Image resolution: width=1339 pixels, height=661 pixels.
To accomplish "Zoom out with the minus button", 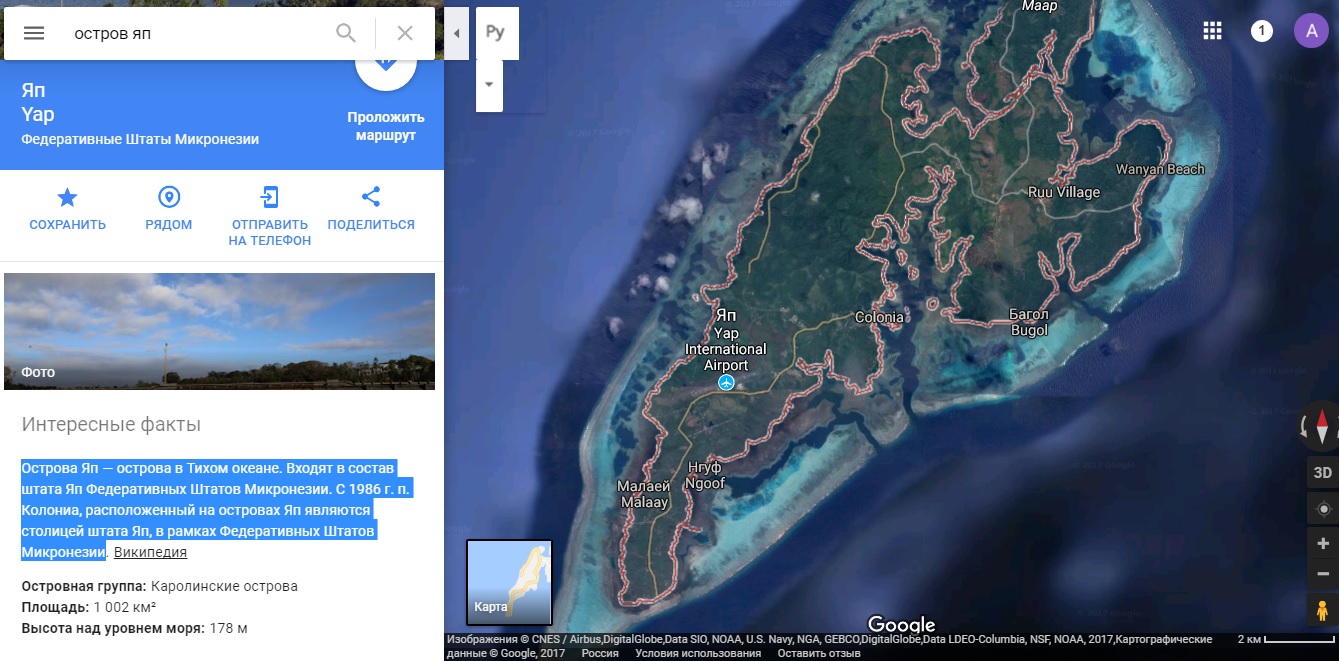I will click(x=1323, y=574).
